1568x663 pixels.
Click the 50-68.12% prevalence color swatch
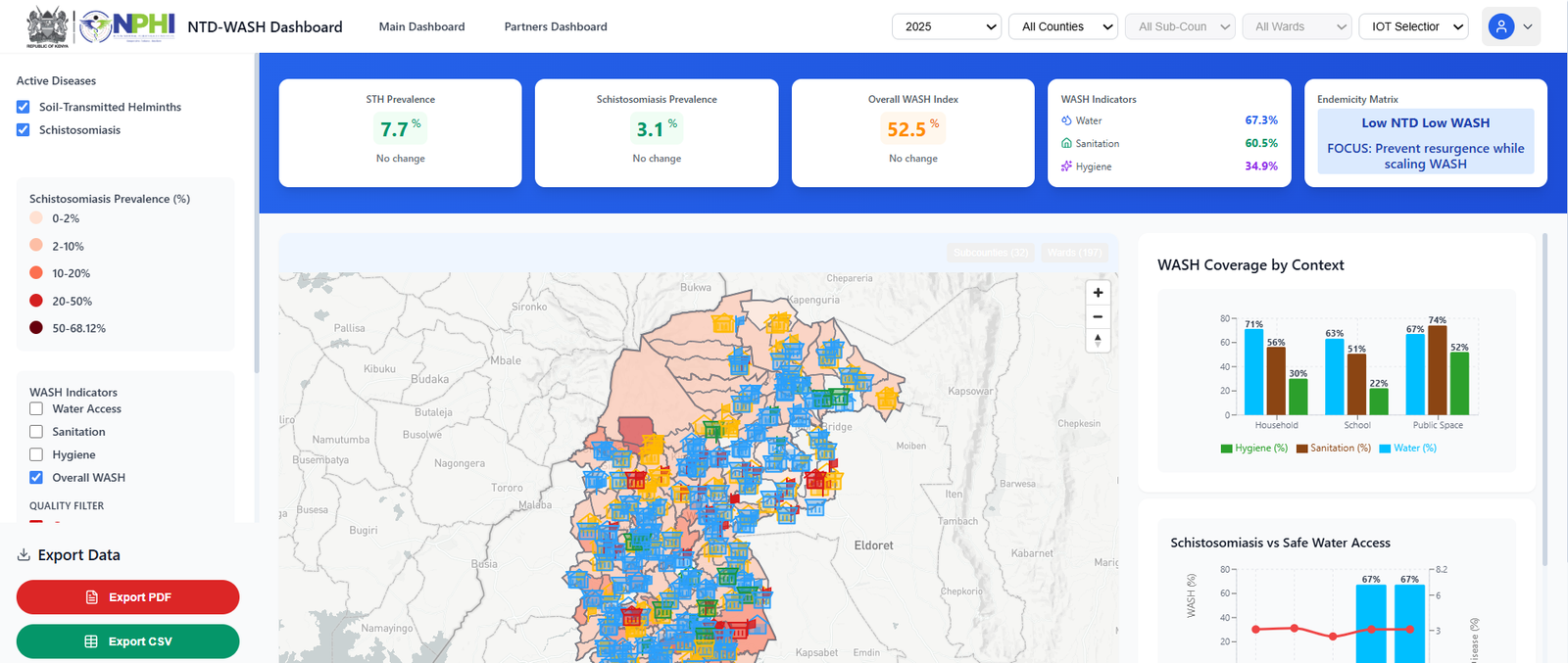point(36,328)
